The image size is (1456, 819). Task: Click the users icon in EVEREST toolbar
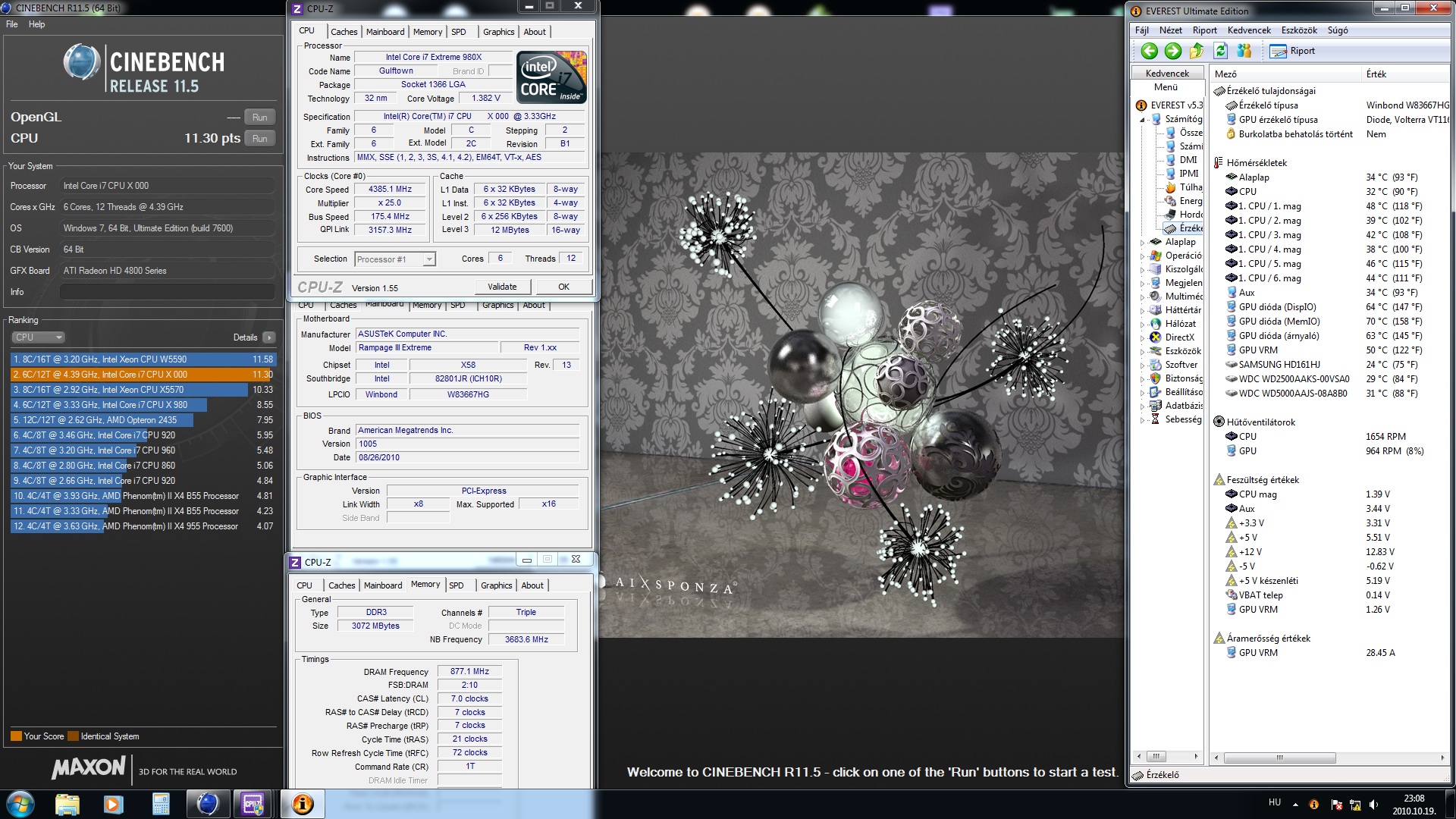[1244, 51]
